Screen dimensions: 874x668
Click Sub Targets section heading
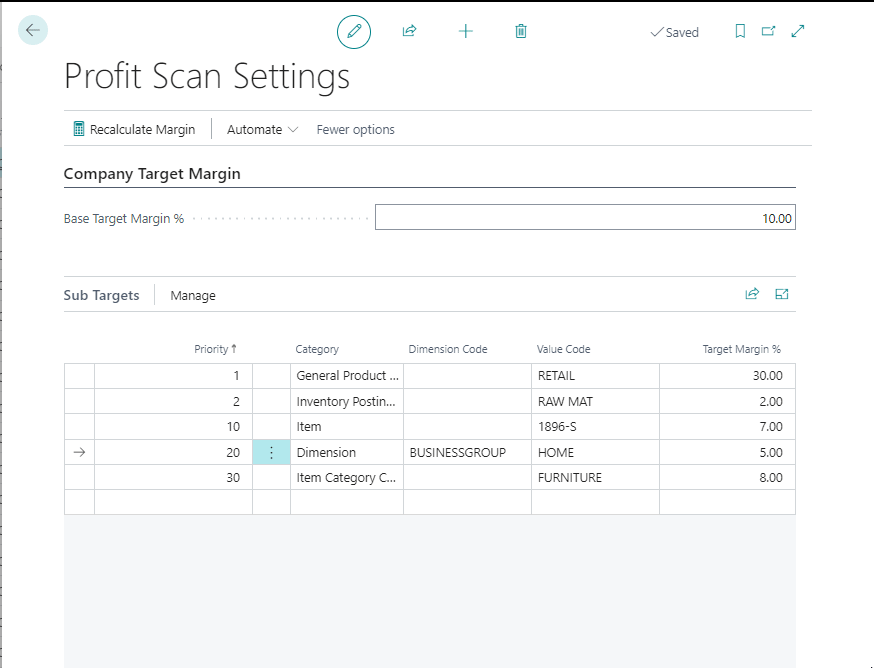tap(101, 295)
